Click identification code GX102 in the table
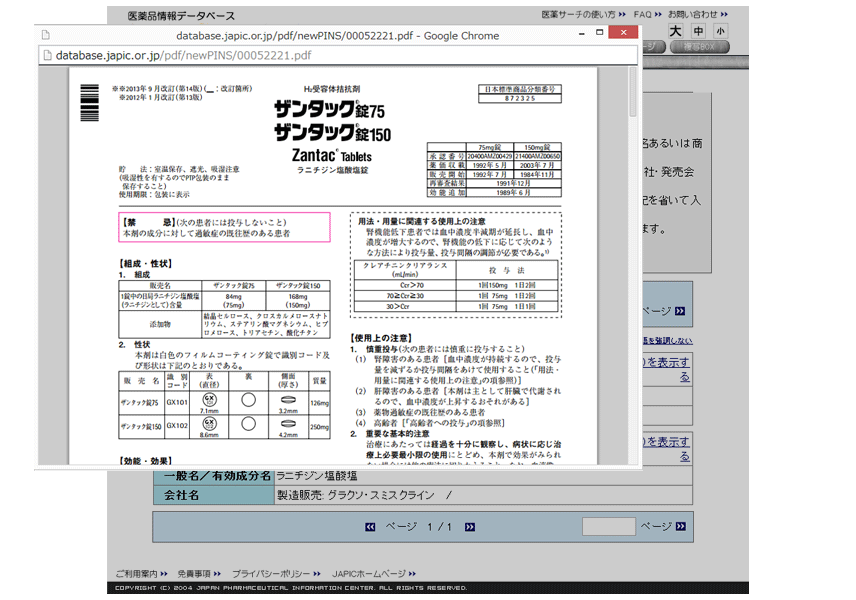The height and width of the screenshot is (600, 856). click(177, 426)
